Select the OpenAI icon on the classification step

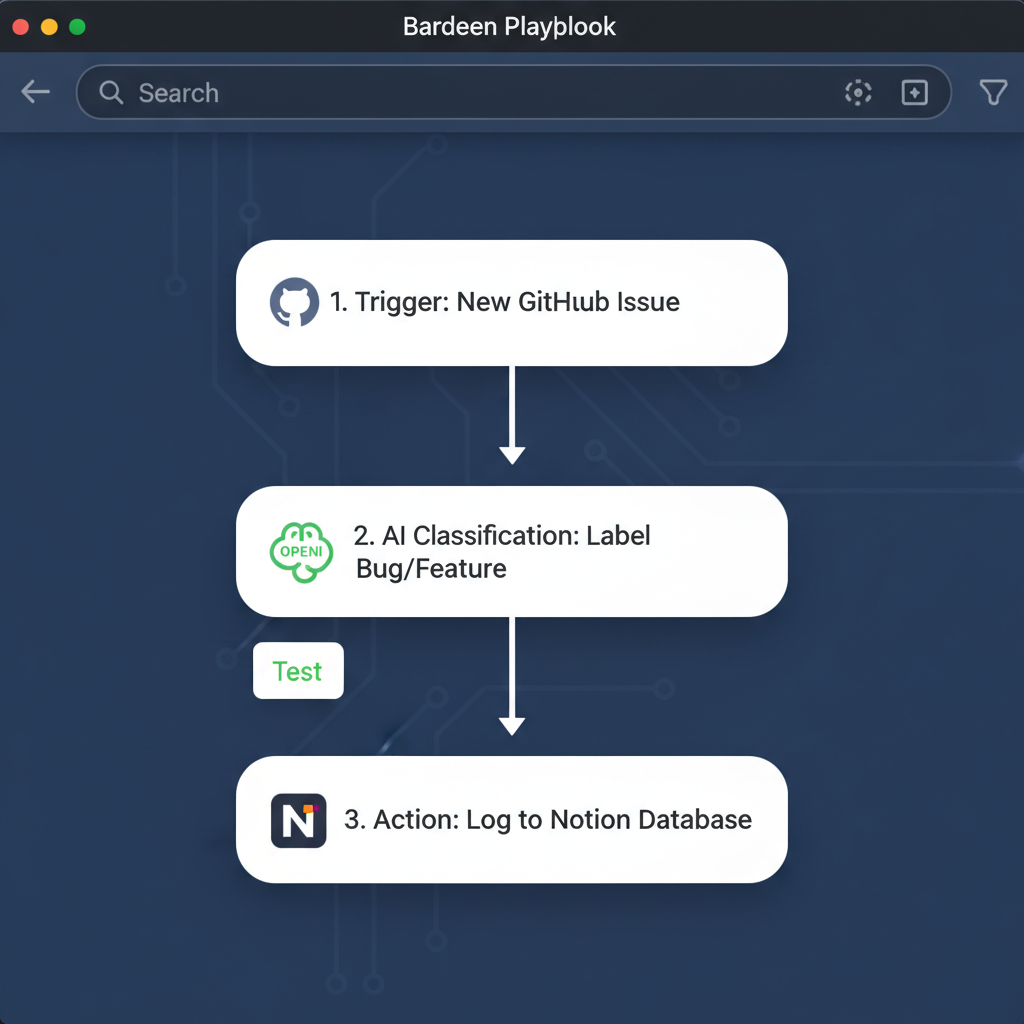pyautogui.click(x=298, y=550)
